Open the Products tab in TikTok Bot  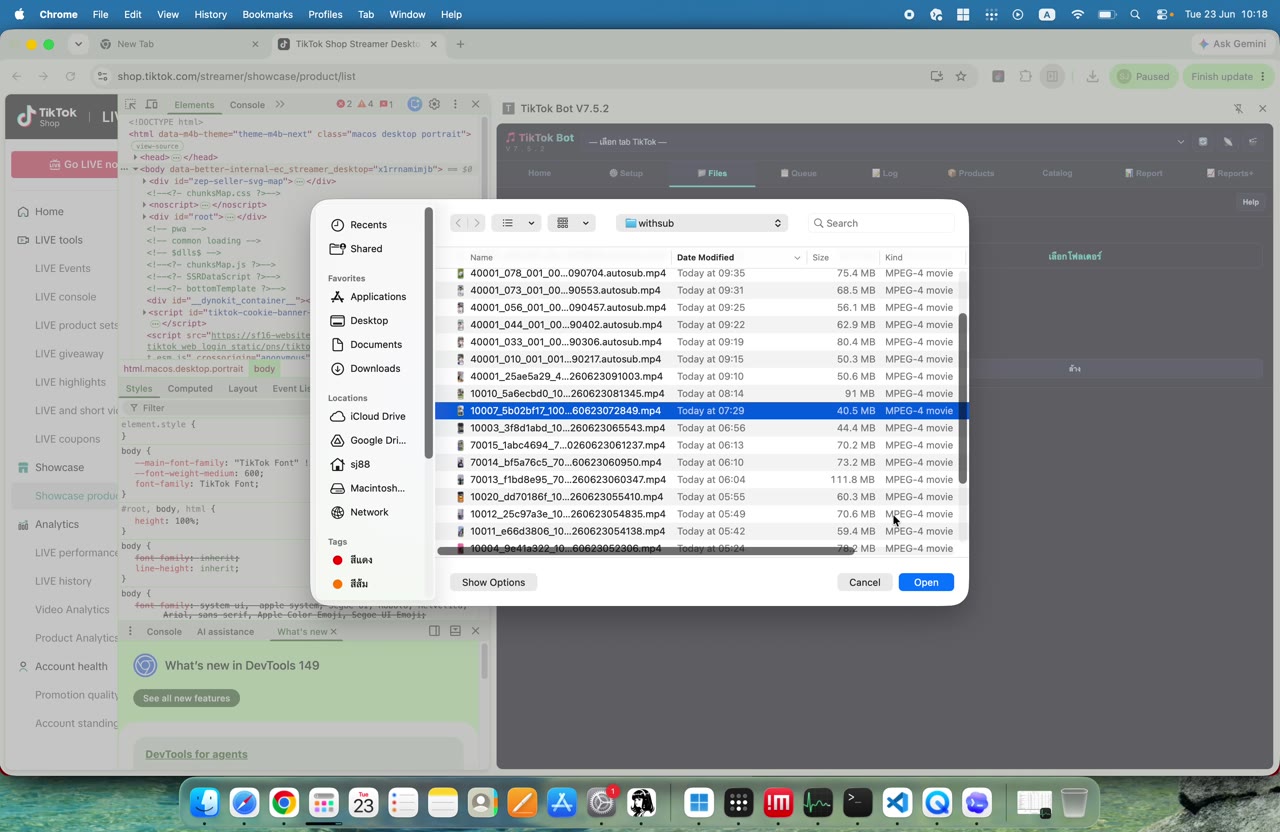970,173
